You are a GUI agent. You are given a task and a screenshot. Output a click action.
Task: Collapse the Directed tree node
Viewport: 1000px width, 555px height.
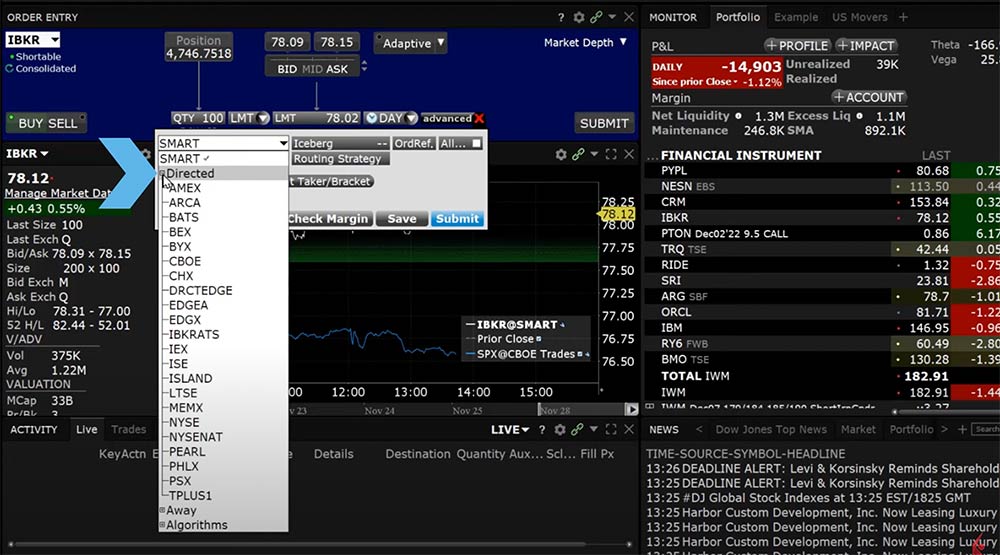point(162,174)
